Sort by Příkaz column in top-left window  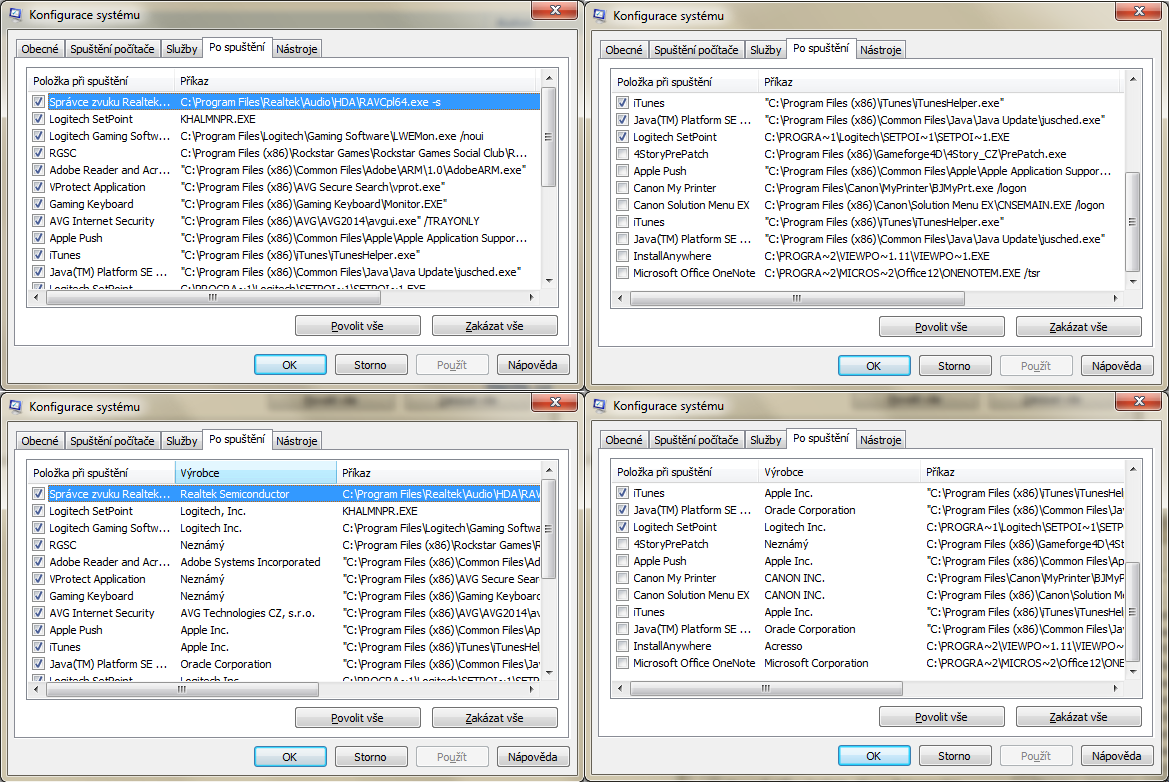355,81
